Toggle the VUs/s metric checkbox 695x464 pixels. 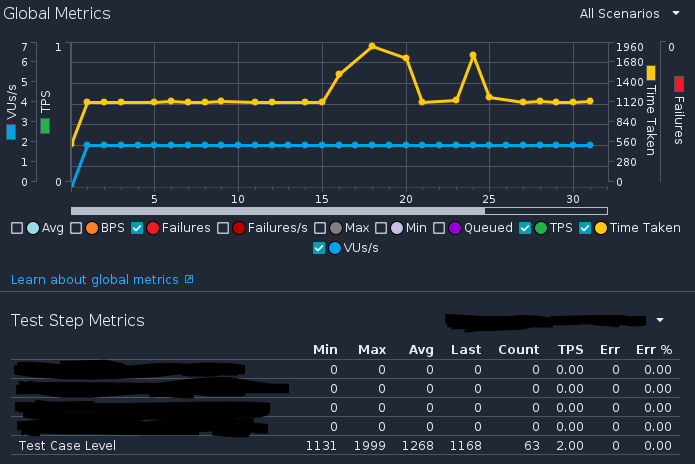click(319, 248)
